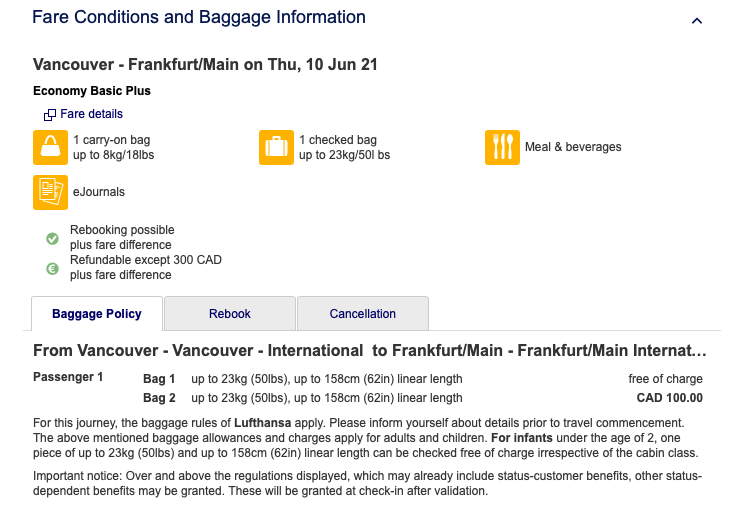This screenshot has height=505, width=739.
Task: Click the green euro refundable icon
Action: [x=53, y=268]
